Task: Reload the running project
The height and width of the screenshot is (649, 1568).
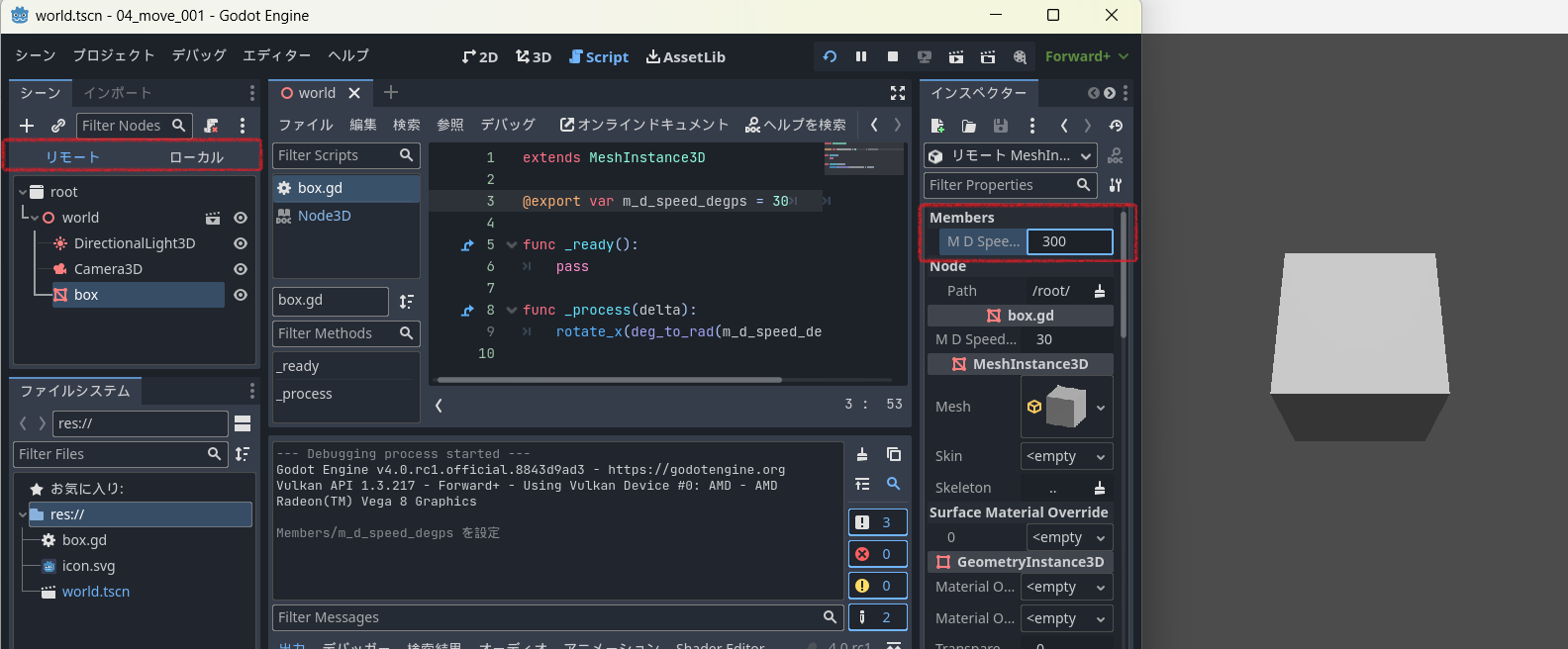Action: (x=830, y=57)
